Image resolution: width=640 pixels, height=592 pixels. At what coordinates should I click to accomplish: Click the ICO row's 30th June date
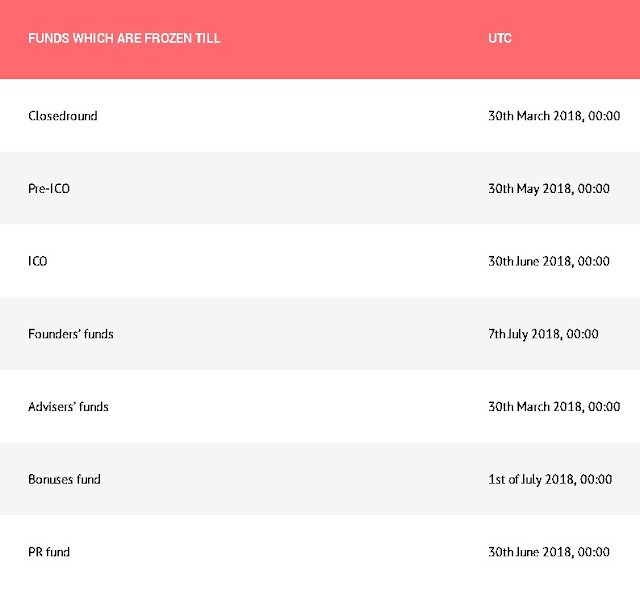tap(548, 262)
